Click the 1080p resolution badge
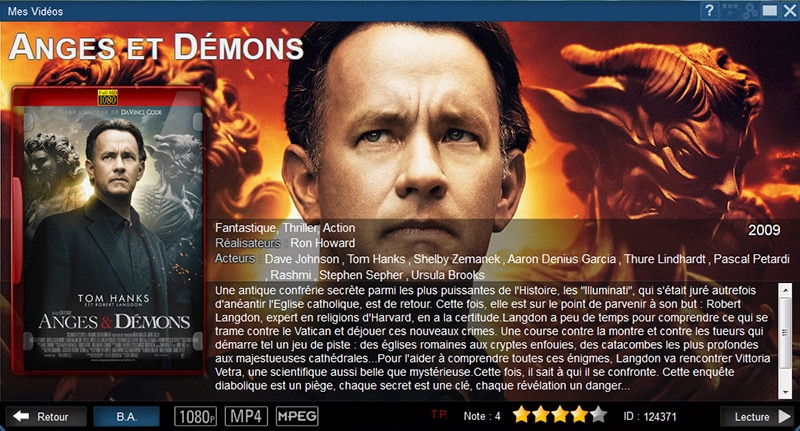The height and width of the screenshot is (431, 800). tap(195, 416)
